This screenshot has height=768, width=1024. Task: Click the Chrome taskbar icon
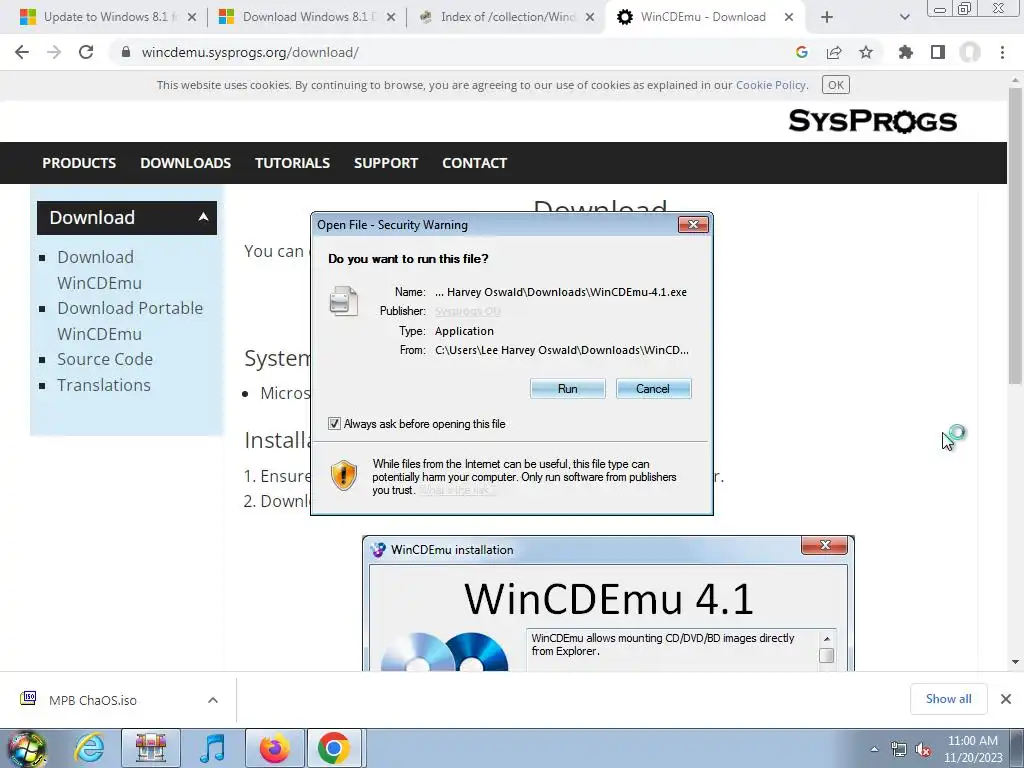334,748
